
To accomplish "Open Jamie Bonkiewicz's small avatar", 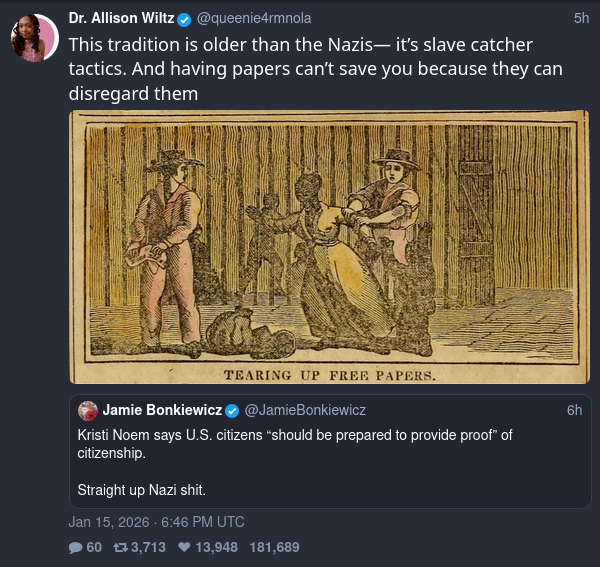I will pyautogui.click(x=88, y=411).
